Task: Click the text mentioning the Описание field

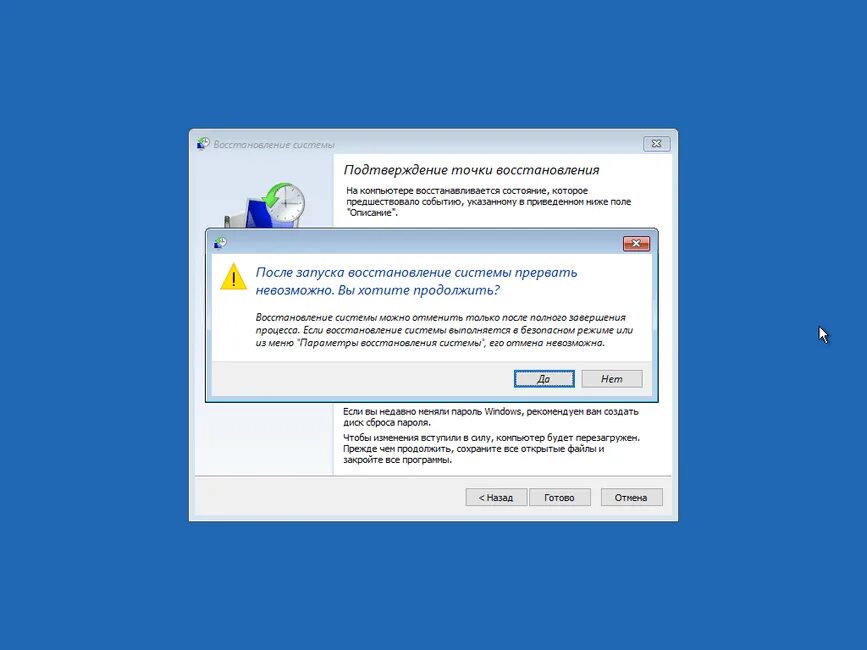Action: tap(488, 201)
